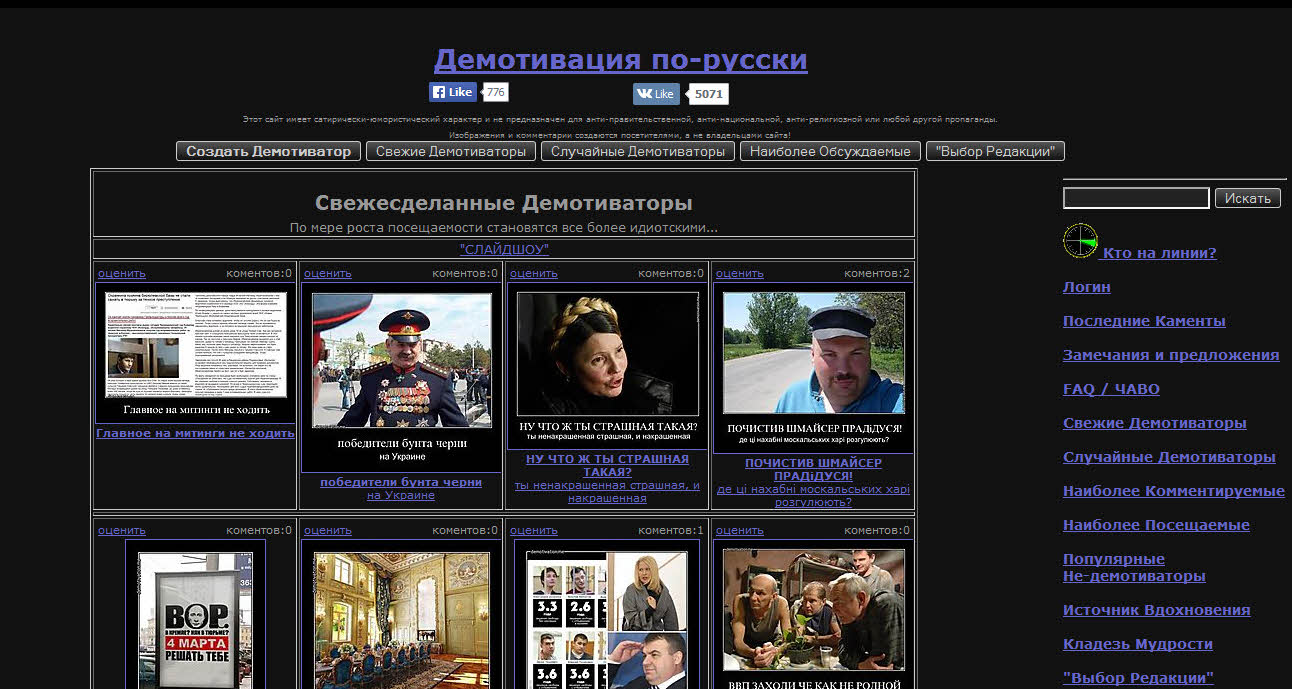Image resolution: width=1292 pixels, height=689 pixels.
Task: Open "Источник Вдохновения" sidebar link
Action: point(1156,610)
